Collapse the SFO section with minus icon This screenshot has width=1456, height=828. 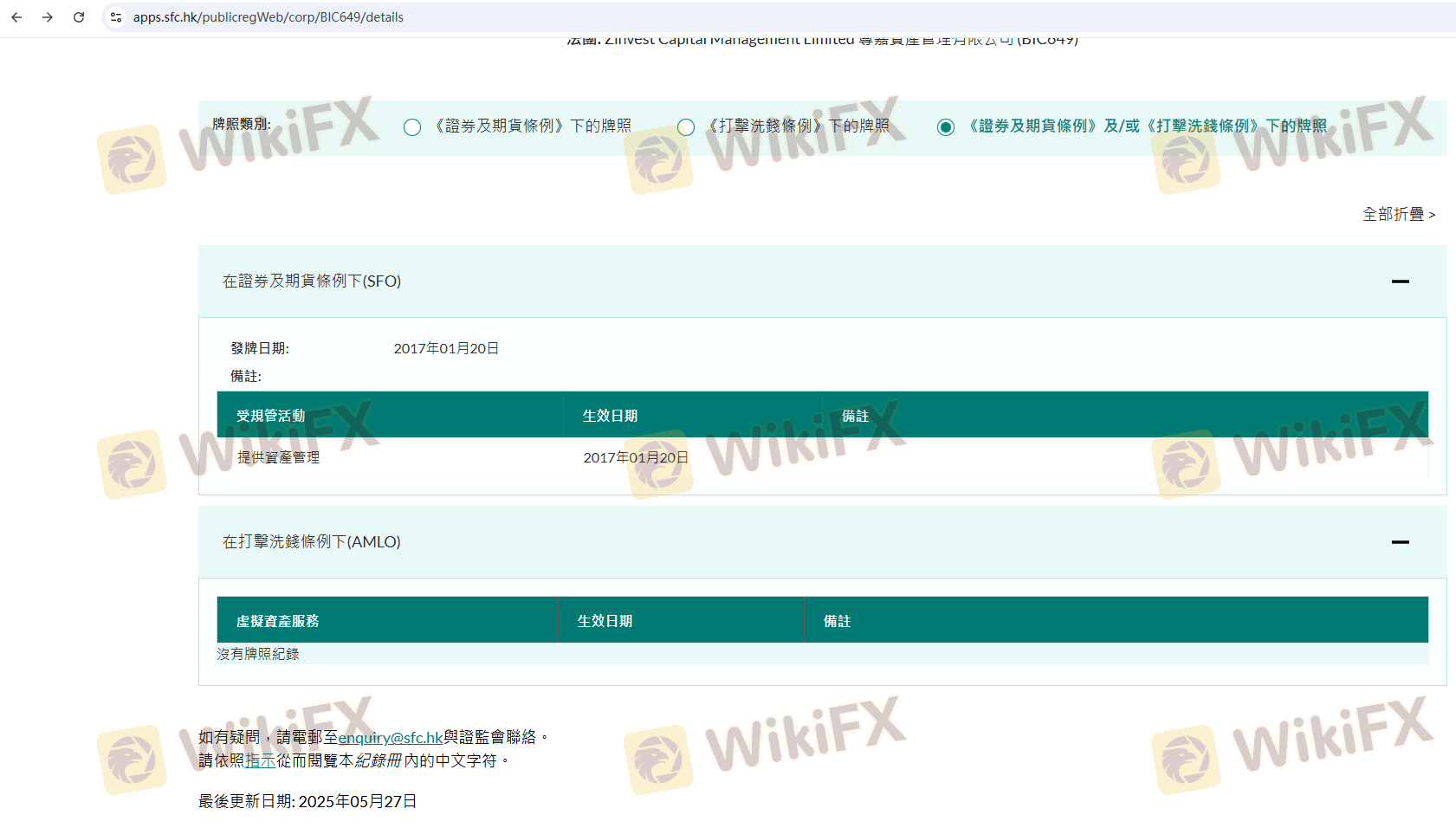(x=1400, y=281)
